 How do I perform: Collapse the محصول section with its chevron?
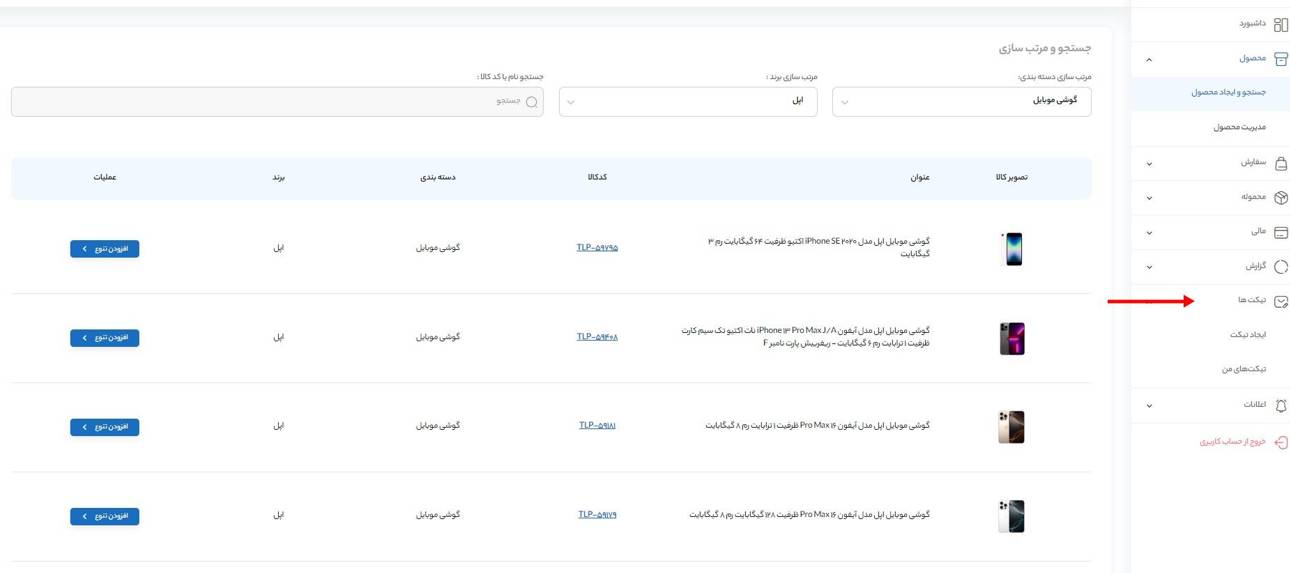[1149, 60]
